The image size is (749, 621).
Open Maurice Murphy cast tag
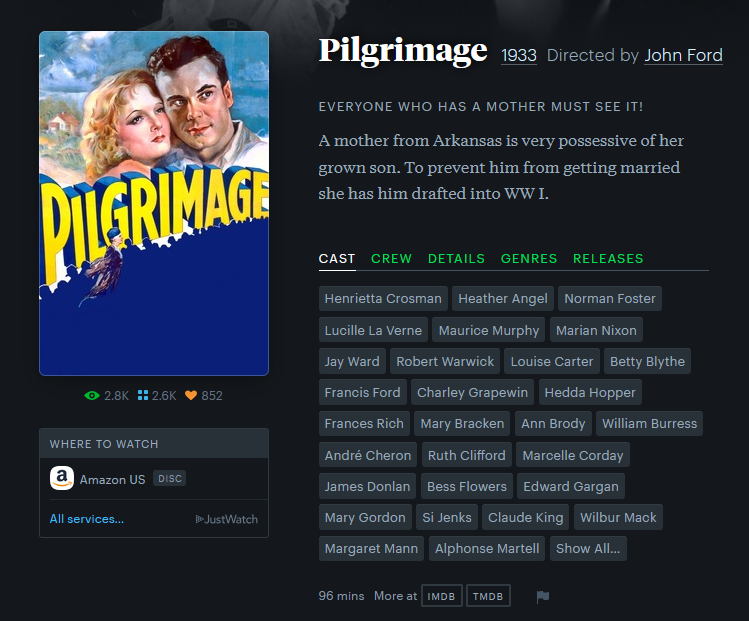click(489, 330)
